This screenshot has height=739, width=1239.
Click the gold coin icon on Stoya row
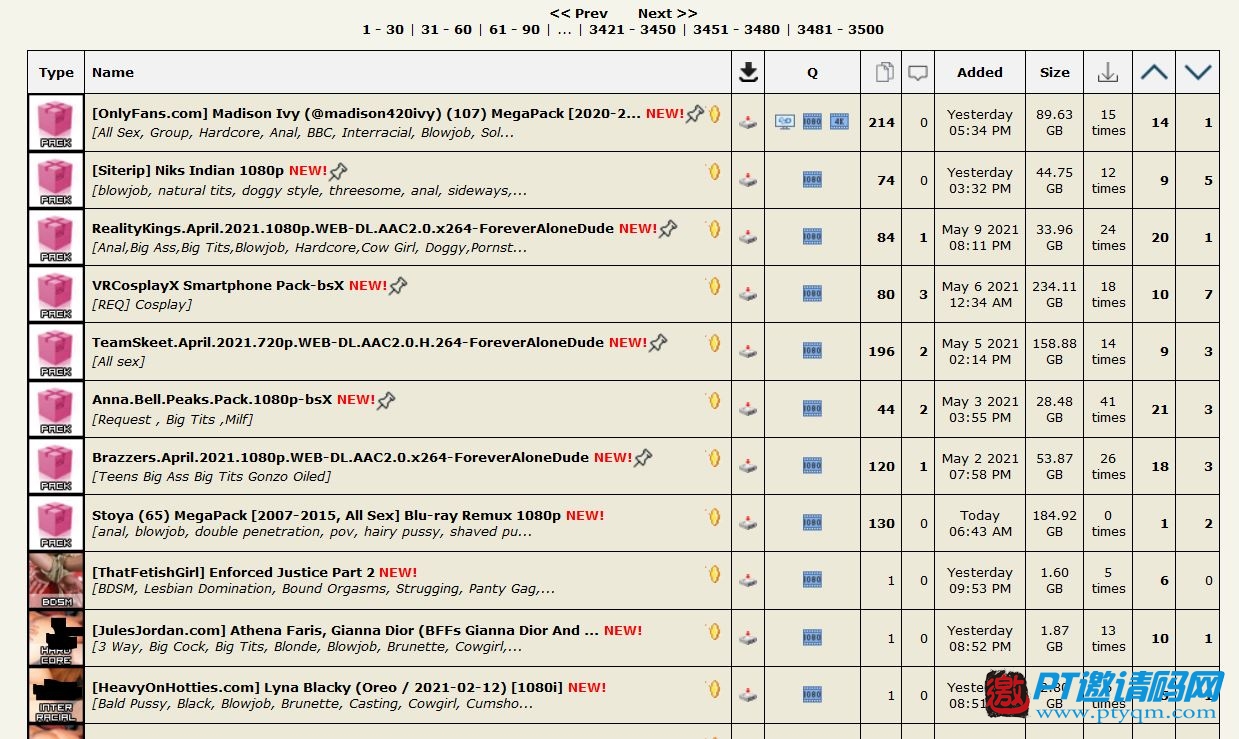[x=714, y=517]
